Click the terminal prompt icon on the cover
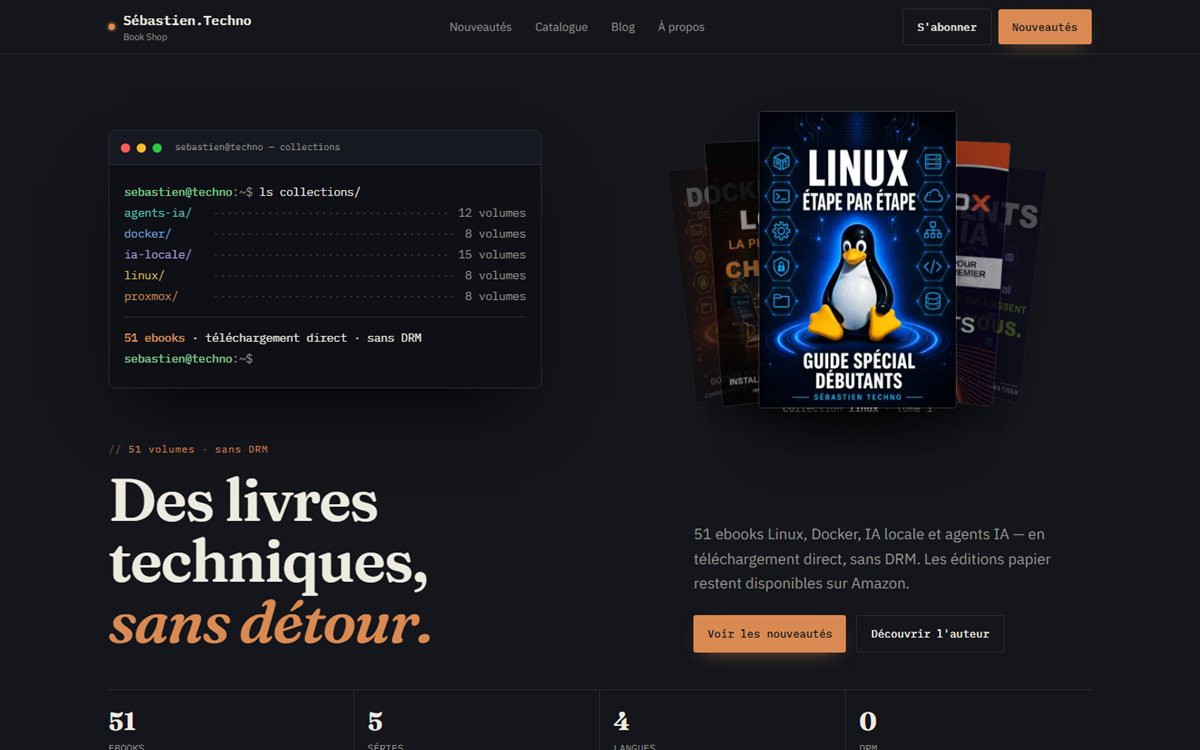 point(782,197)
